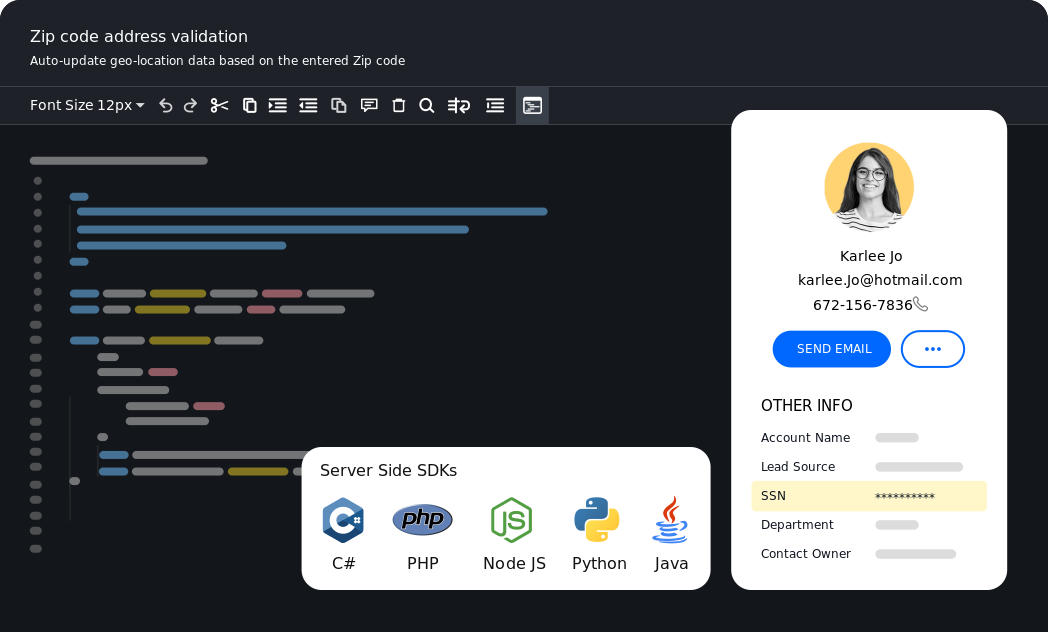Click the phone icon next to Karlee's number
Image resolution: width=1048 pixels, height=632 pixels.
point(919,303)
